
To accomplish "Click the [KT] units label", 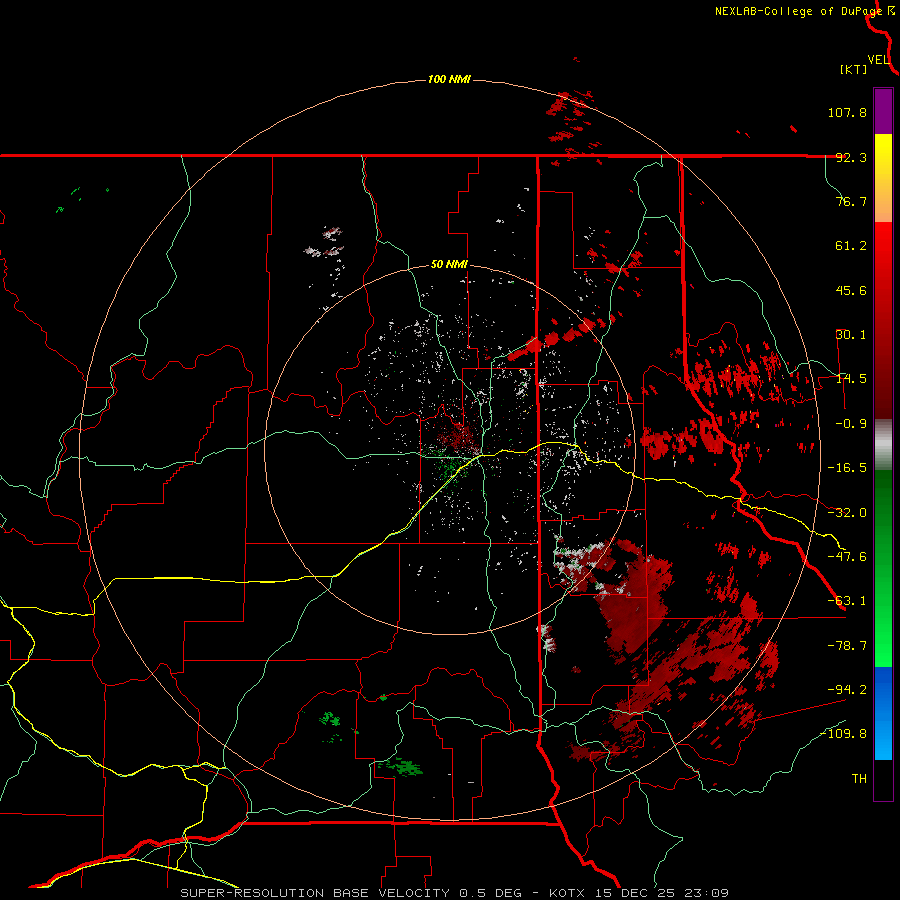I will point(854,69).
